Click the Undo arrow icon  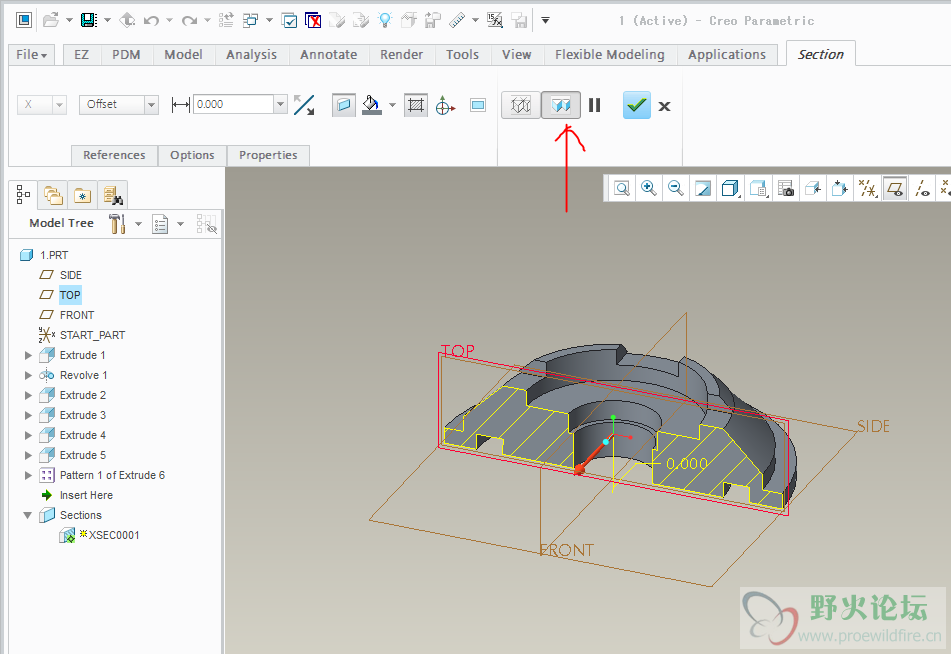(x=151, y=21)
